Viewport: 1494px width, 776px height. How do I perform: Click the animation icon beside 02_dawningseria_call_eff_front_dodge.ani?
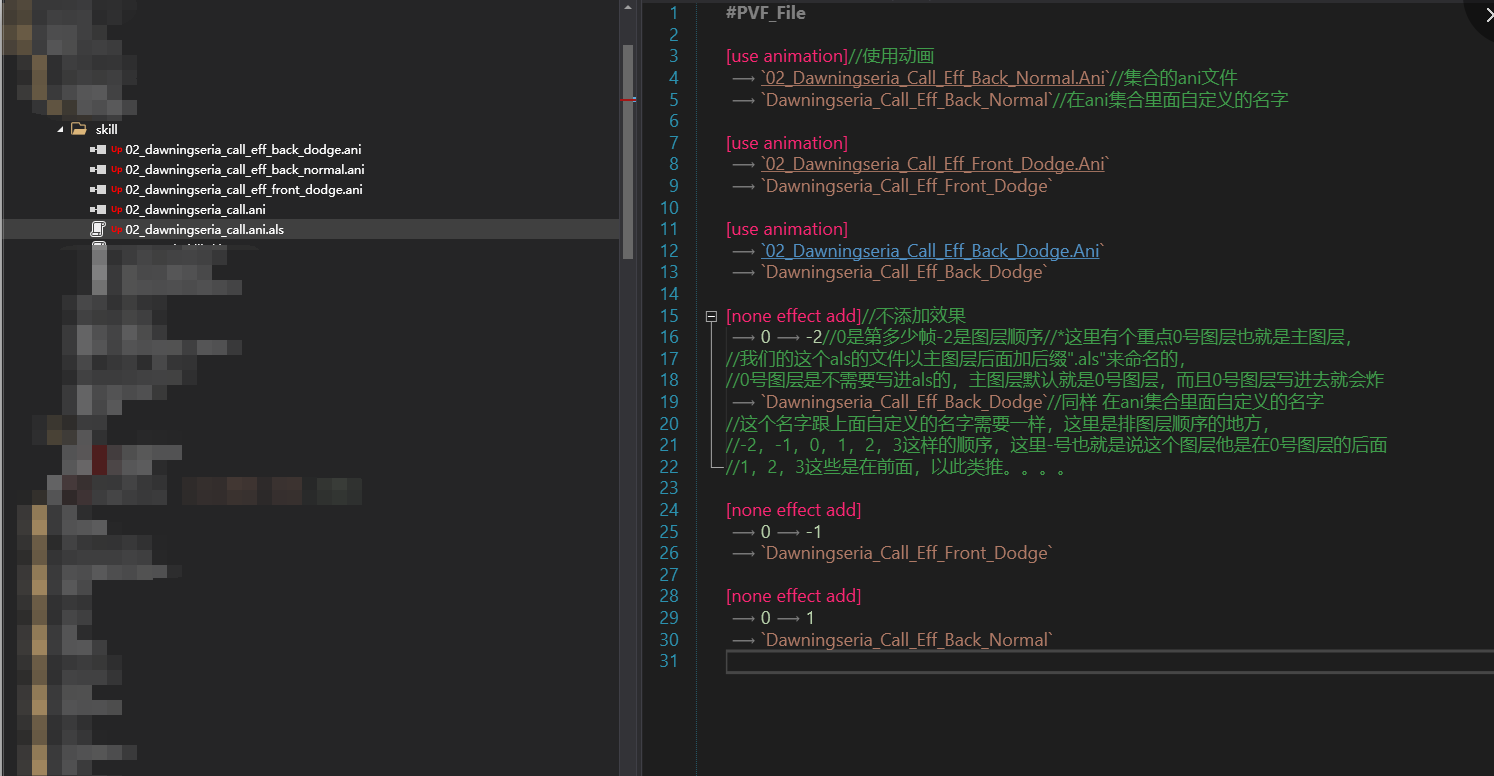pyautogui.click(x=98, y=189)
